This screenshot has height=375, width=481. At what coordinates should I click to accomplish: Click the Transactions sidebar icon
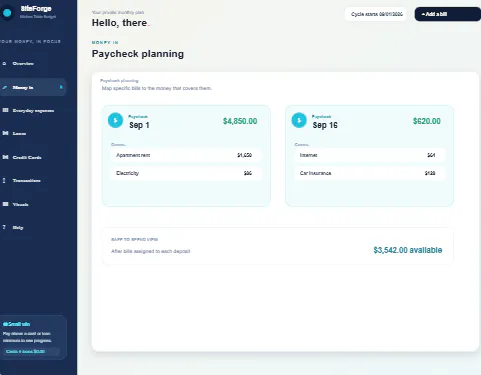(4, 180)
